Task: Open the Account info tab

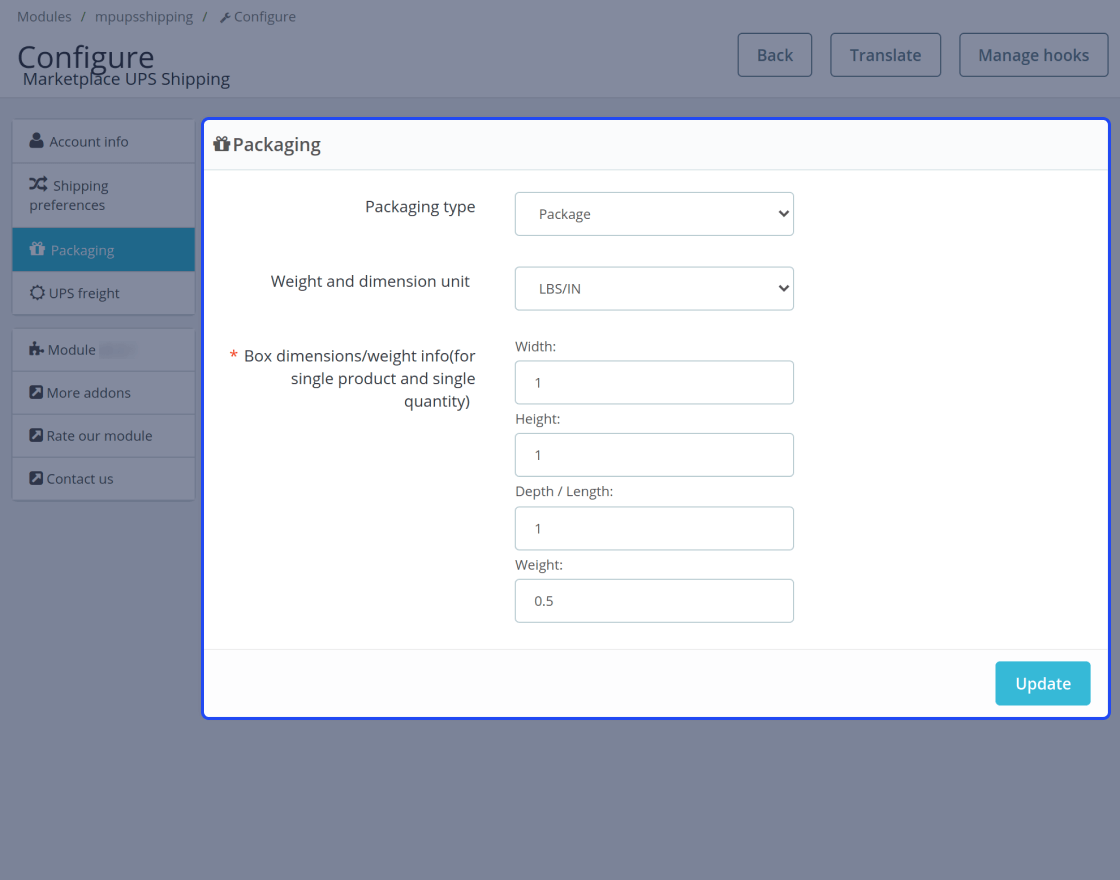Action: [104, 141]
